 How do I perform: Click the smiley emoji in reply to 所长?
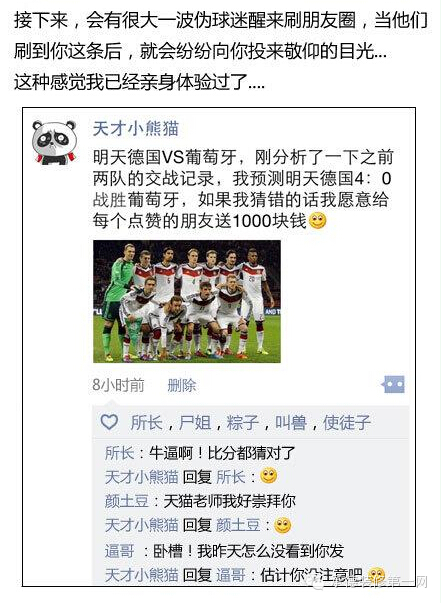point(268,476)
